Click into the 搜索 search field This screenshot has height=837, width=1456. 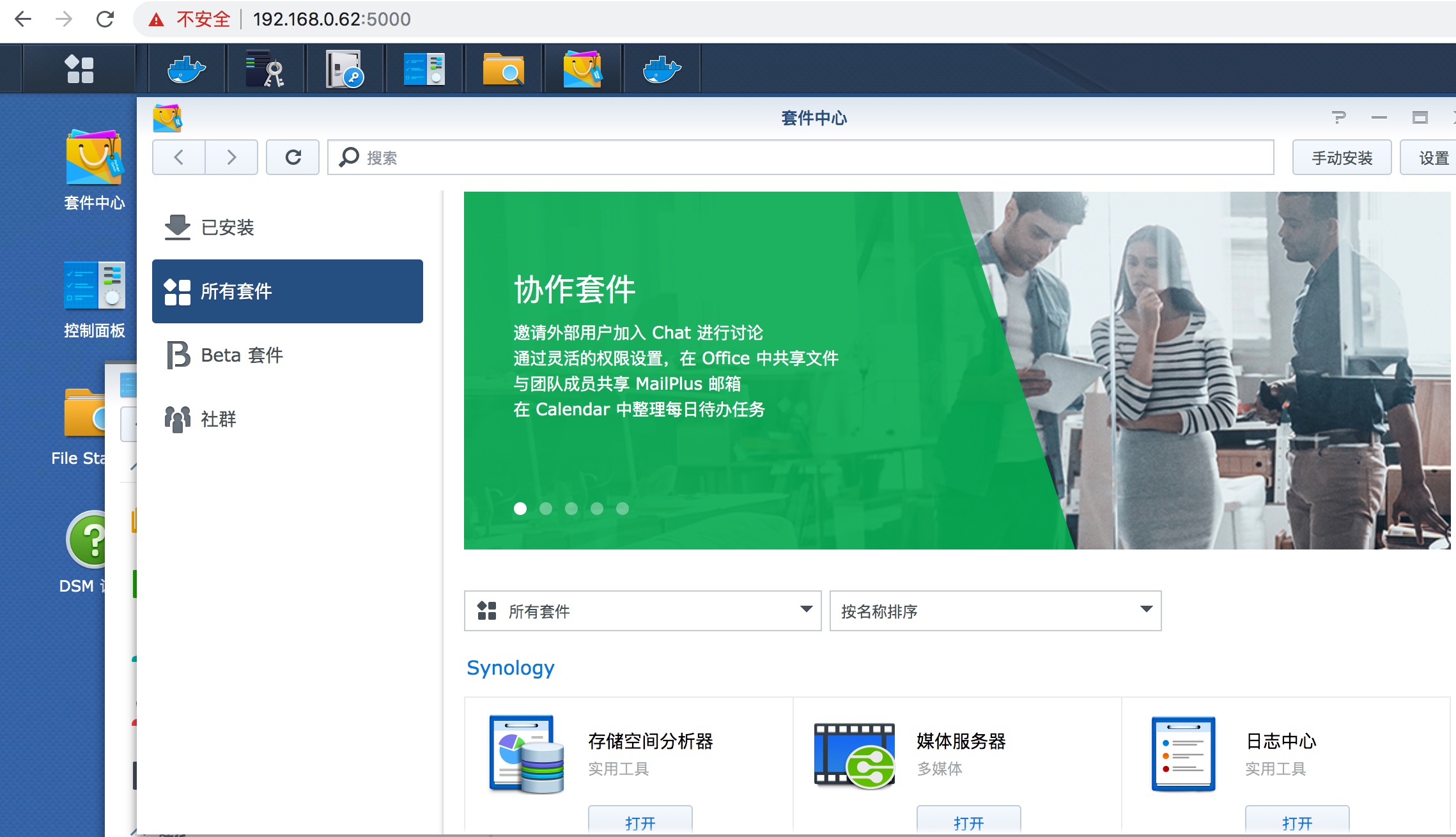tap(801, 157)
